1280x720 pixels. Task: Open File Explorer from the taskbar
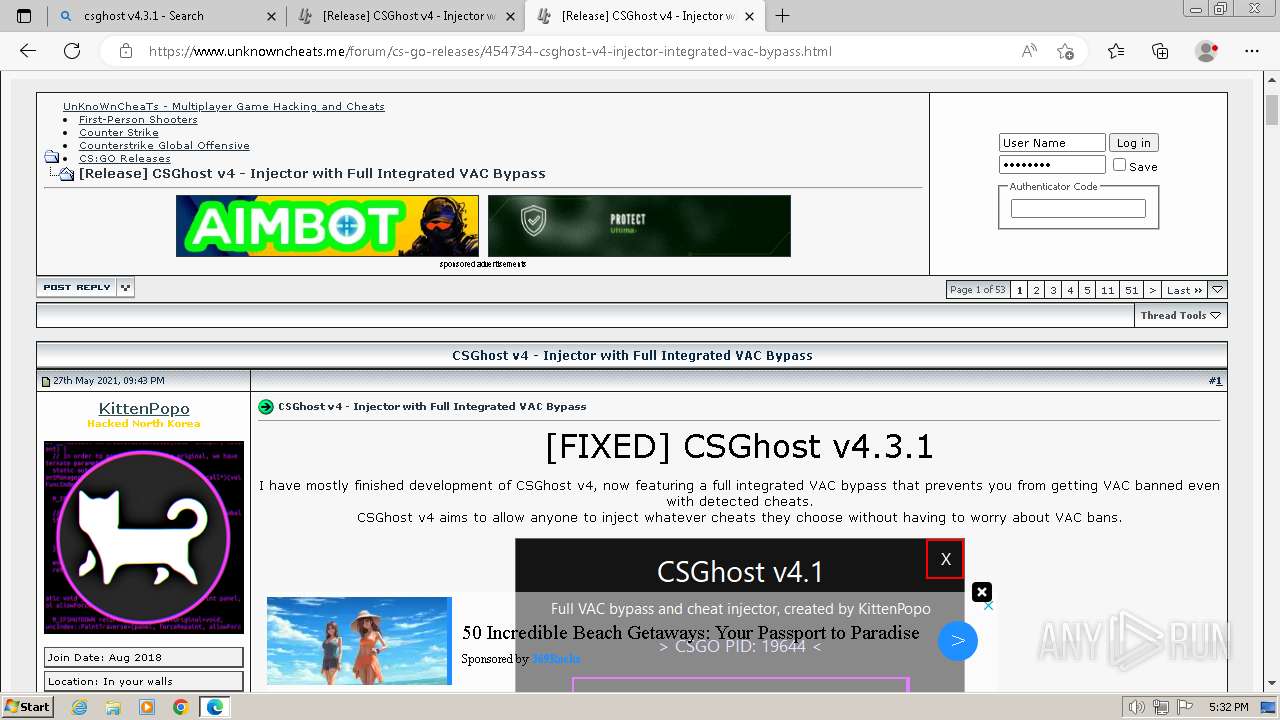tap(113, 707)
